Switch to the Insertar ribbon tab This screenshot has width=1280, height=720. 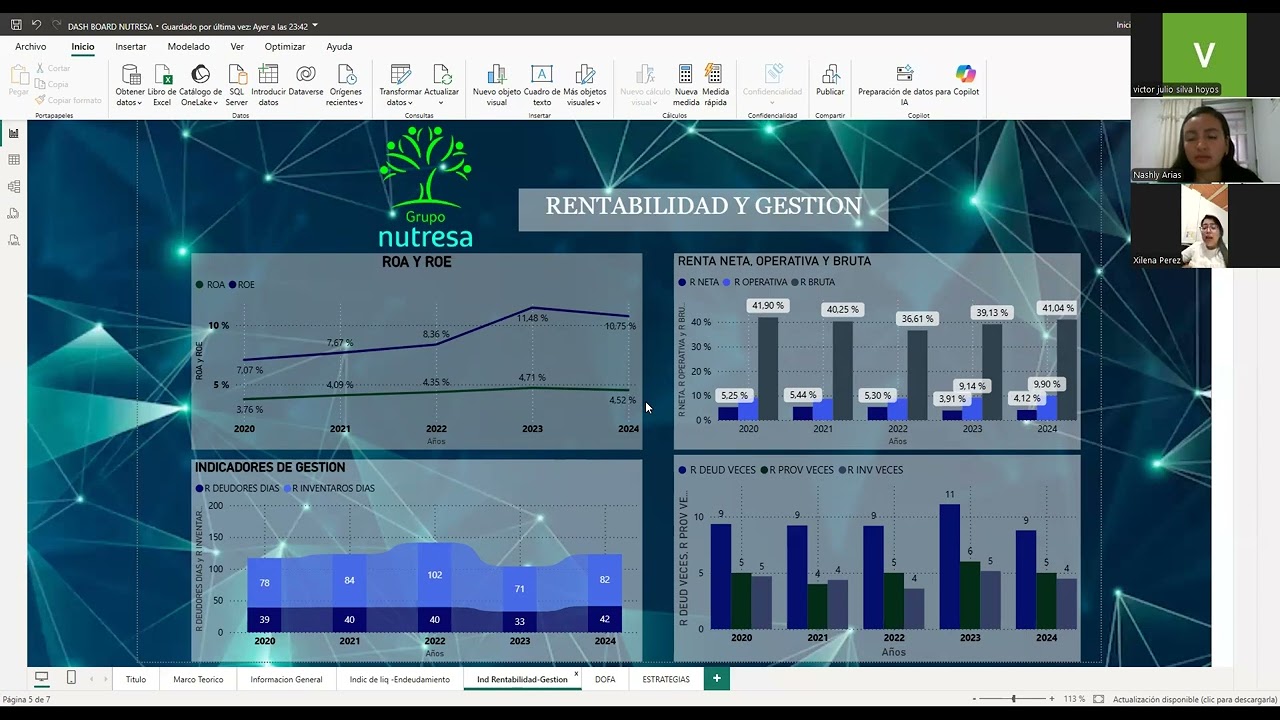point(131,47)
